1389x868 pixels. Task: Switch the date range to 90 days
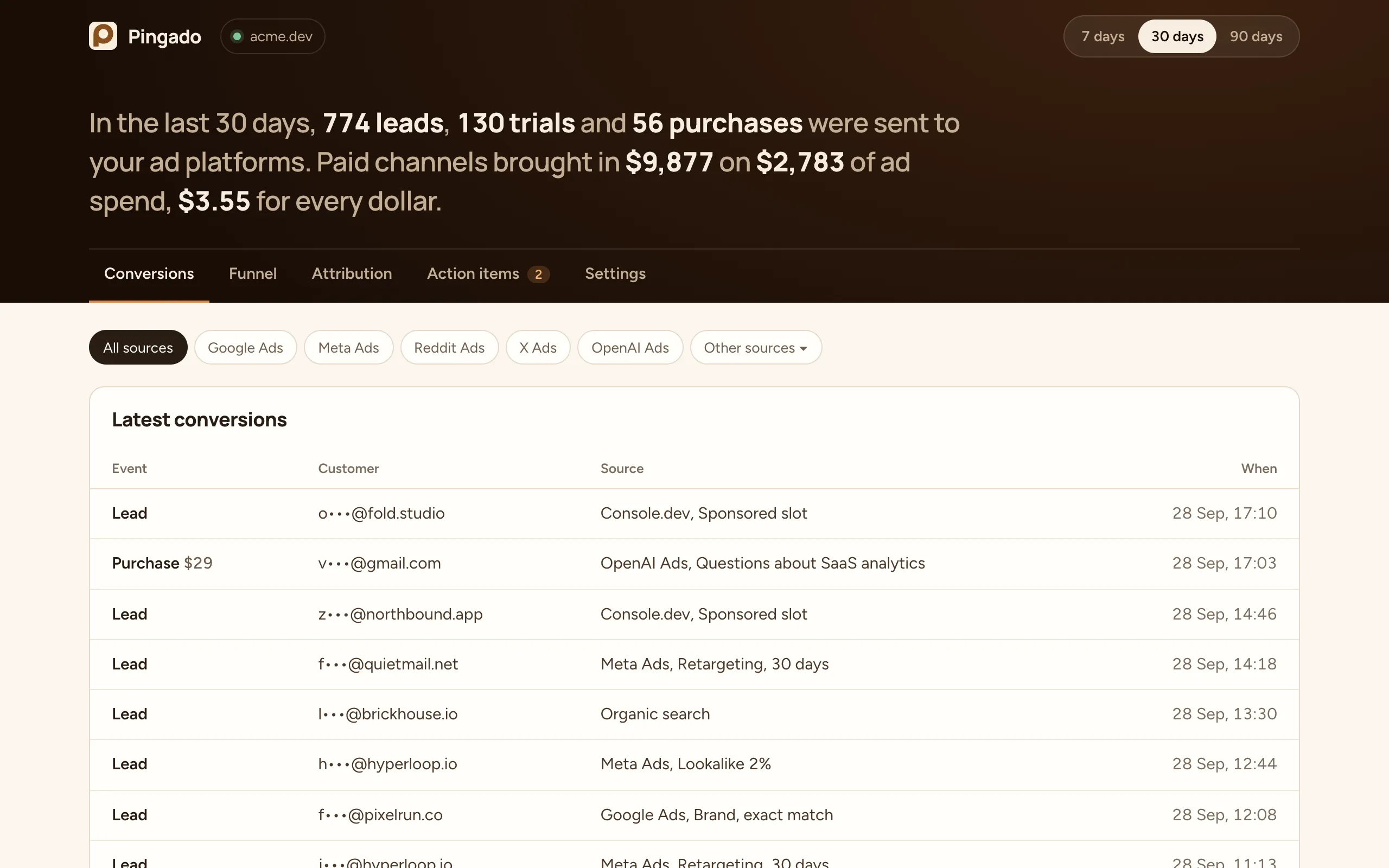point(1256,36)
